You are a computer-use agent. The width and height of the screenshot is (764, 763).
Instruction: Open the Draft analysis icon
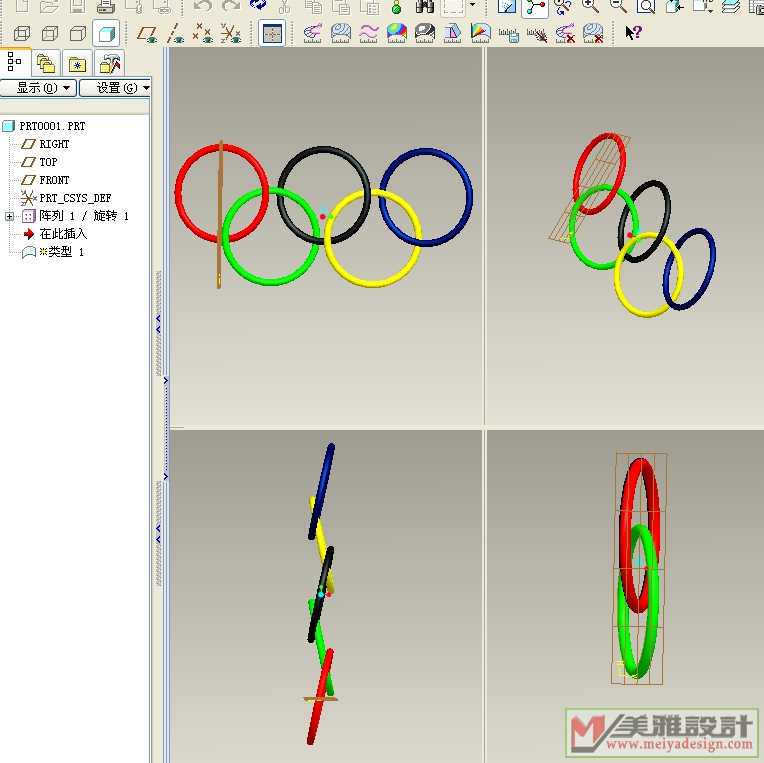pyautogui.click(x=453, y=33)
